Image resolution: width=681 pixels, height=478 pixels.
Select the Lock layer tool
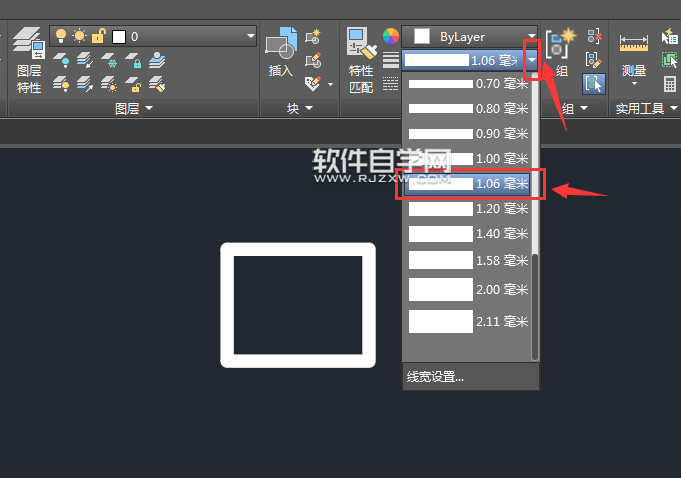(x=133, y=60)
